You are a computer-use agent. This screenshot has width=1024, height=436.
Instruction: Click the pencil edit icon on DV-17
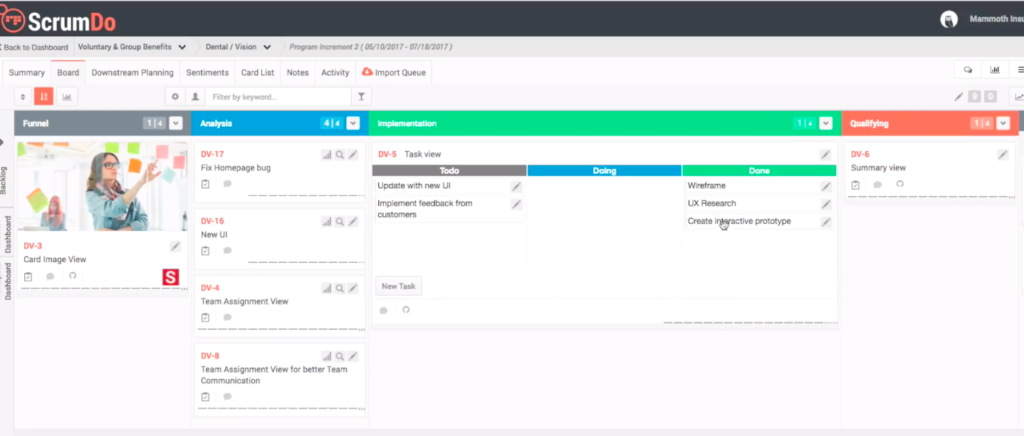coord(353,155)
